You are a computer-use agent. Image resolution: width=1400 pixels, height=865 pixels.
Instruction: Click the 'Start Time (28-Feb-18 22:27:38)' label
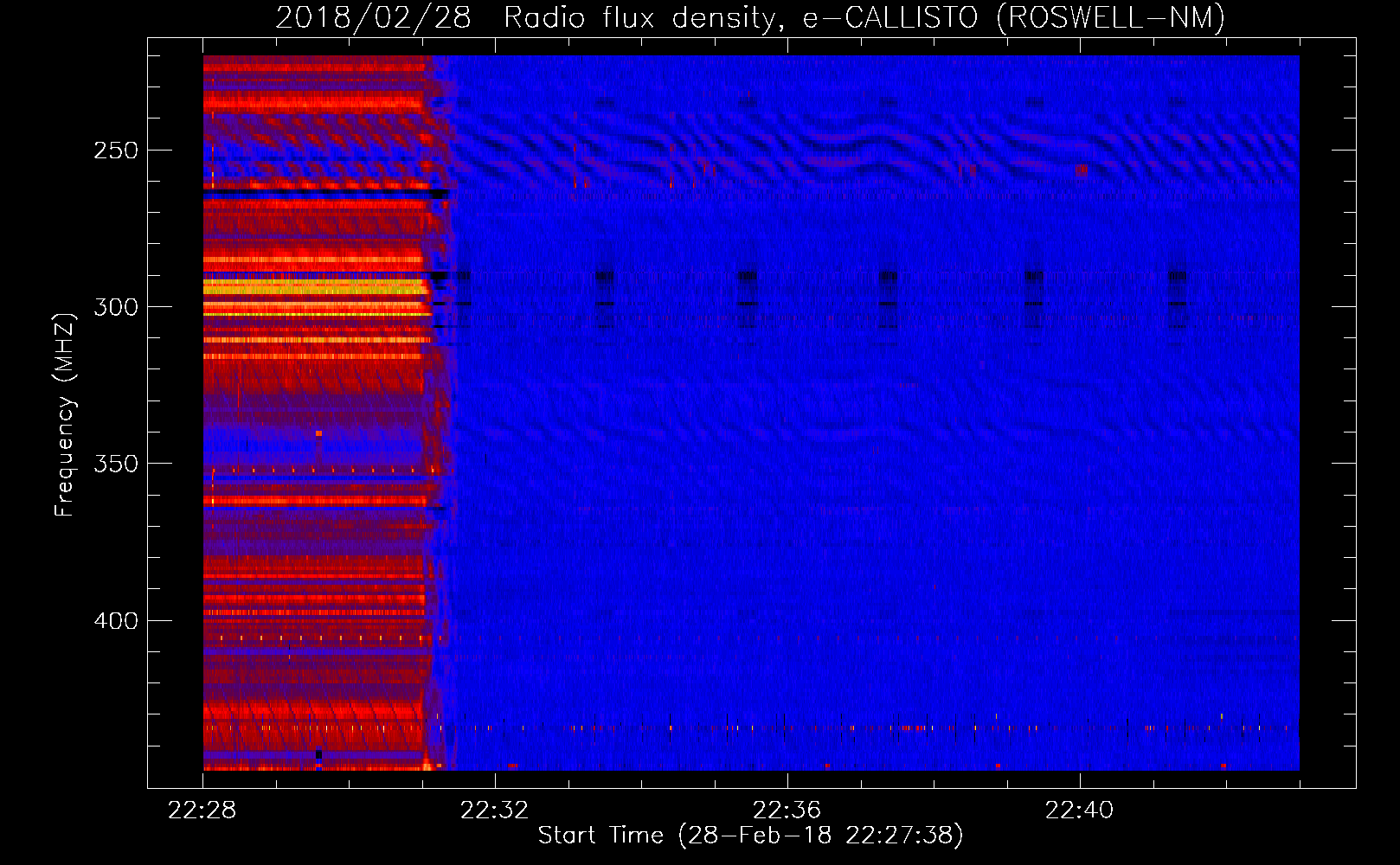750,835
